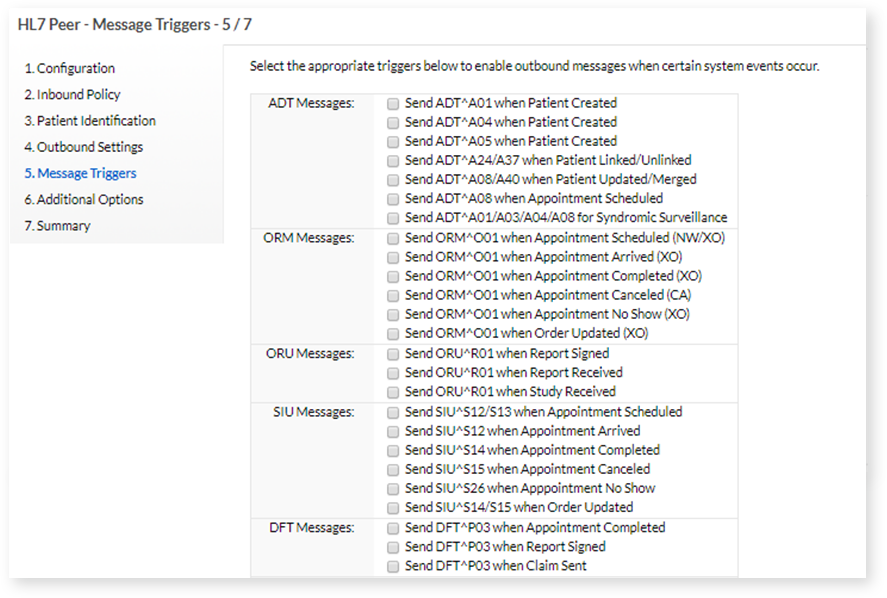Check Send ORU^R01 when Study Received

393,391
